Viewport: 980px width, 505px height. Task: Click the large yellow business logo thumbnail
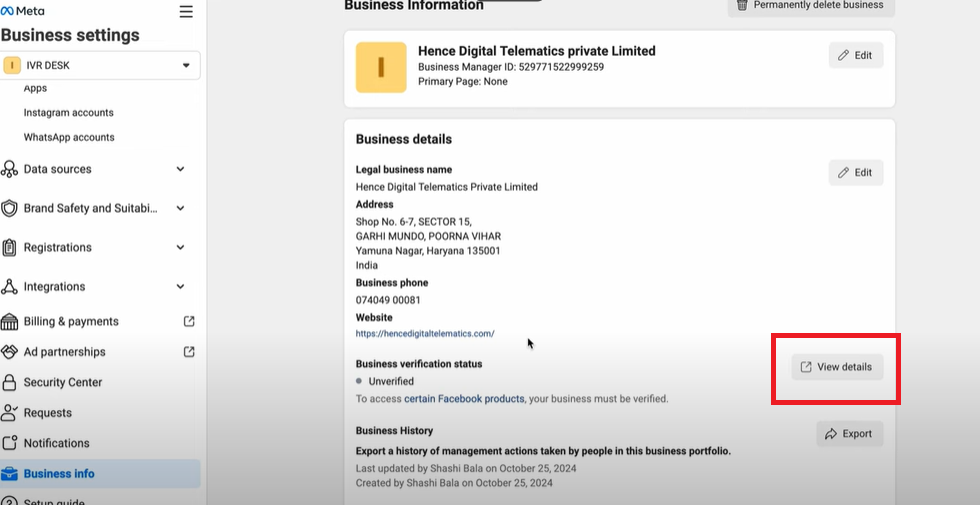click(x=381, y=68)
